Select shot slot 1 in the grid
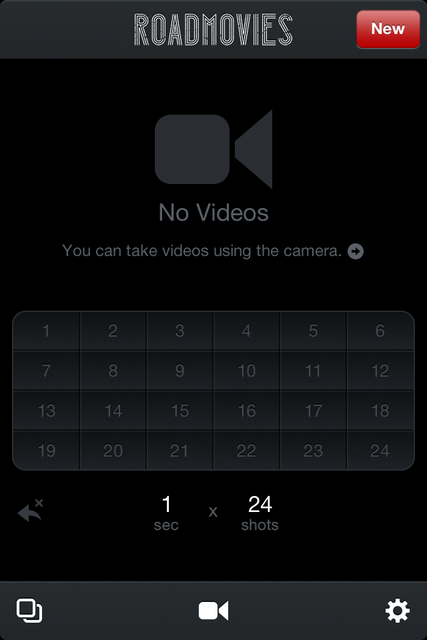This screenshot has width=427, height=640. (x=46, y=331)
